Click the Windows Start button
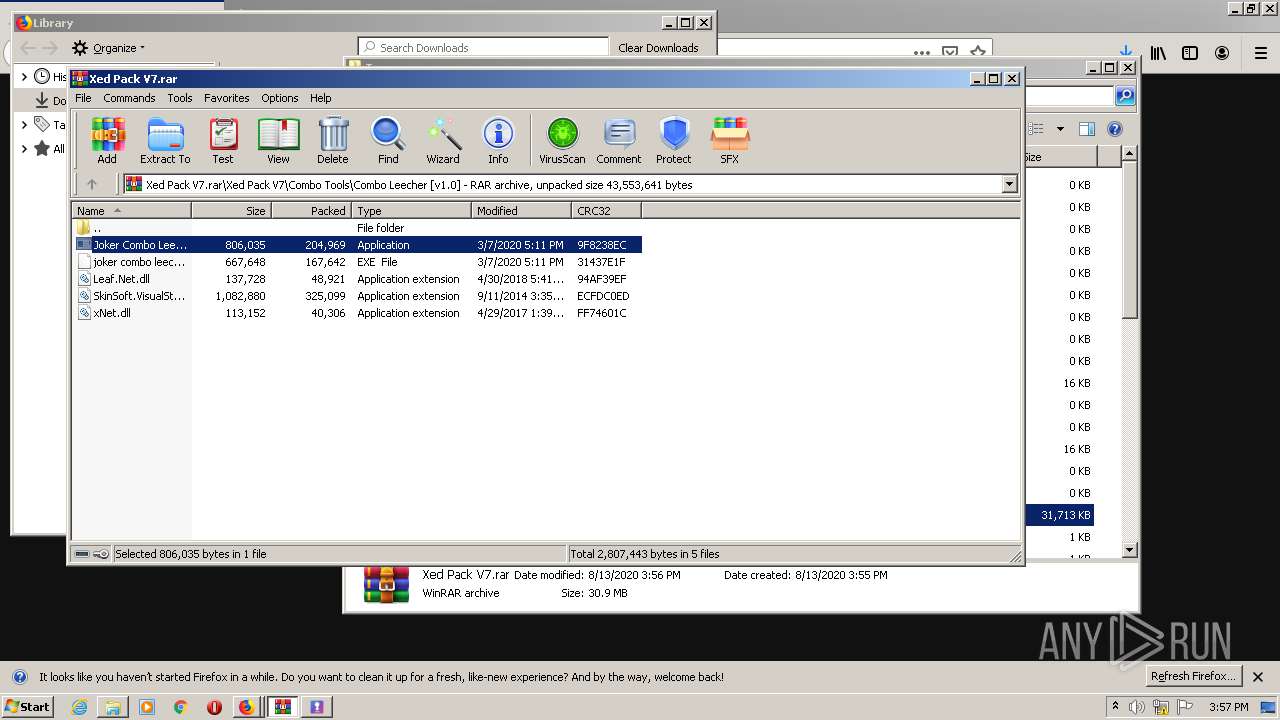Viewport: 1280px width, 720px height. (x=27, y=706)
